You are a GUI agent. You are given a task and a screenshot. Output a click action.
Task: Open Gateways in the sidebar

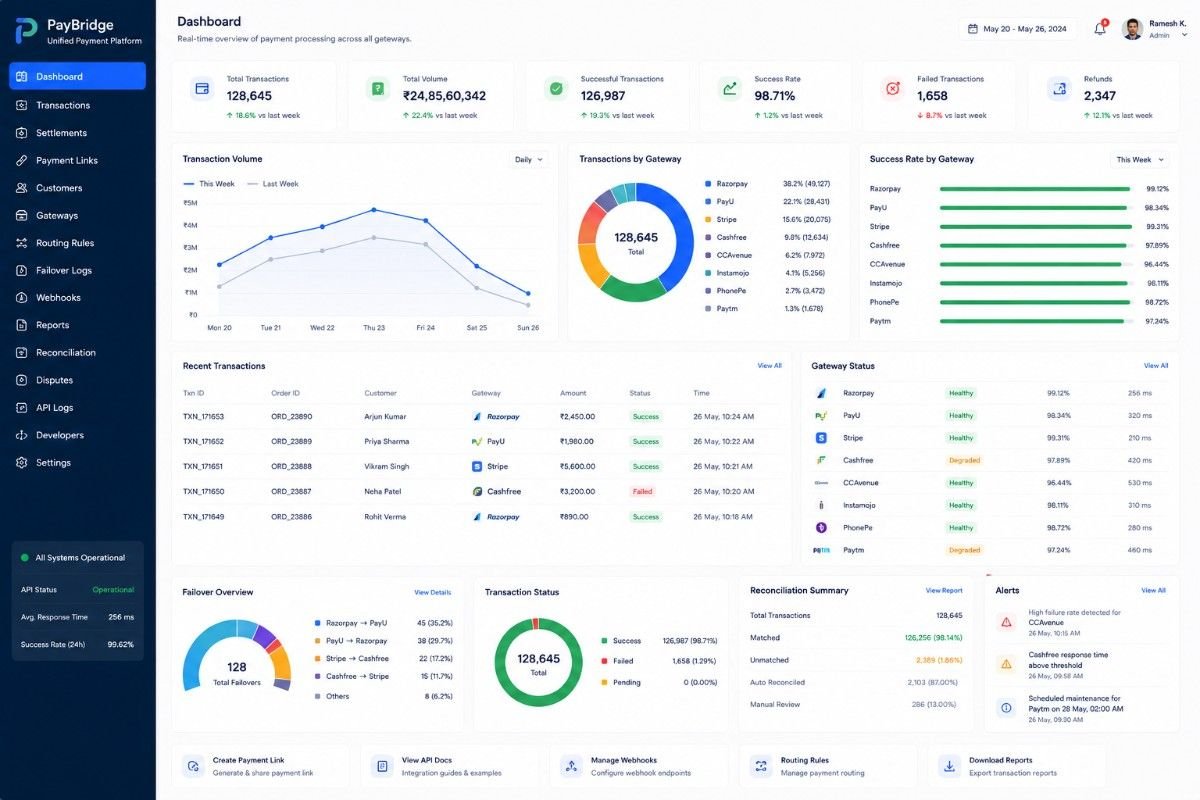click(77, 215)
